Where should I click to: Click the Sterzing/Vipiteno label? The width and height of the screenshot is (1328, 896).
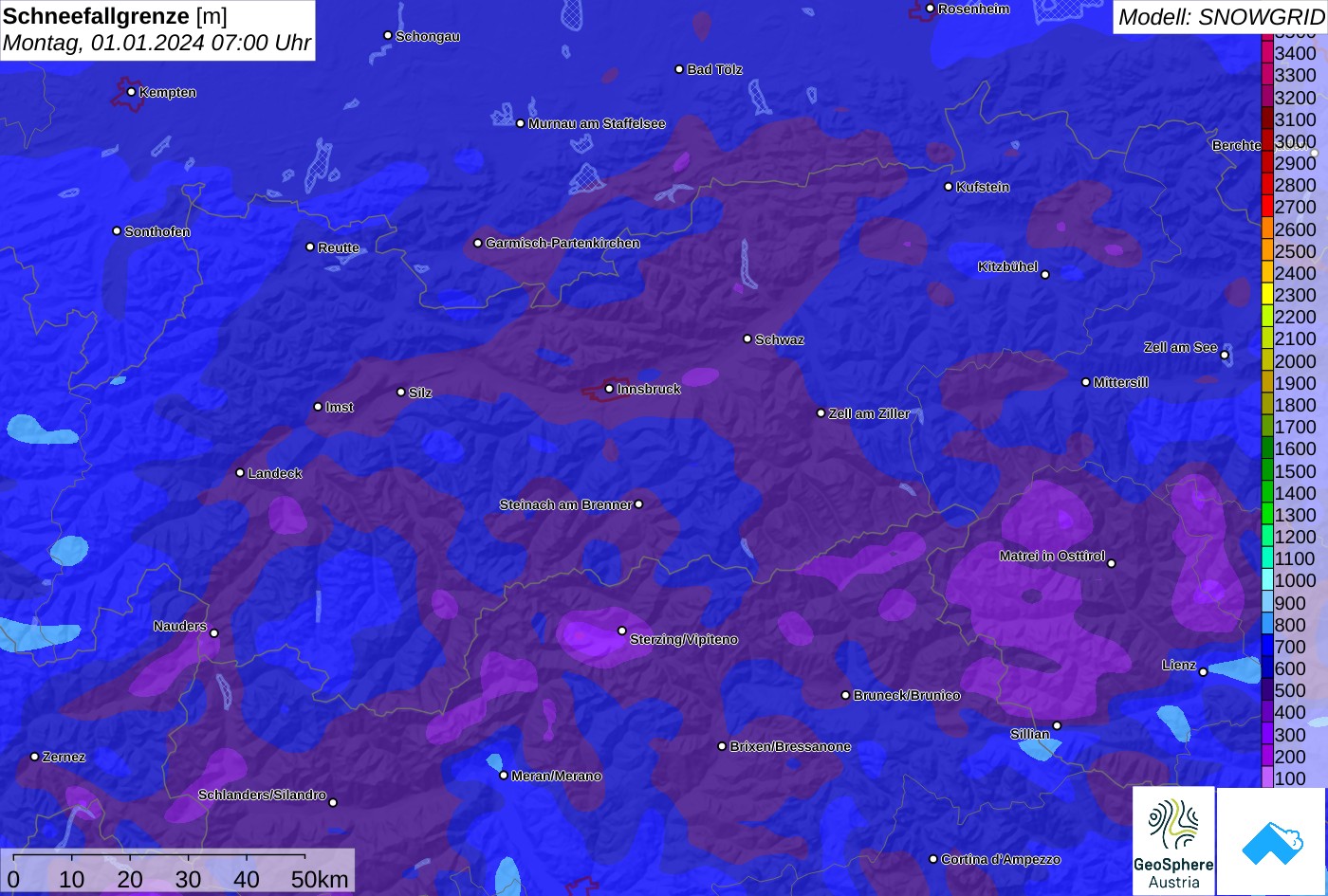pyautogui.click(x=684, y=640)
